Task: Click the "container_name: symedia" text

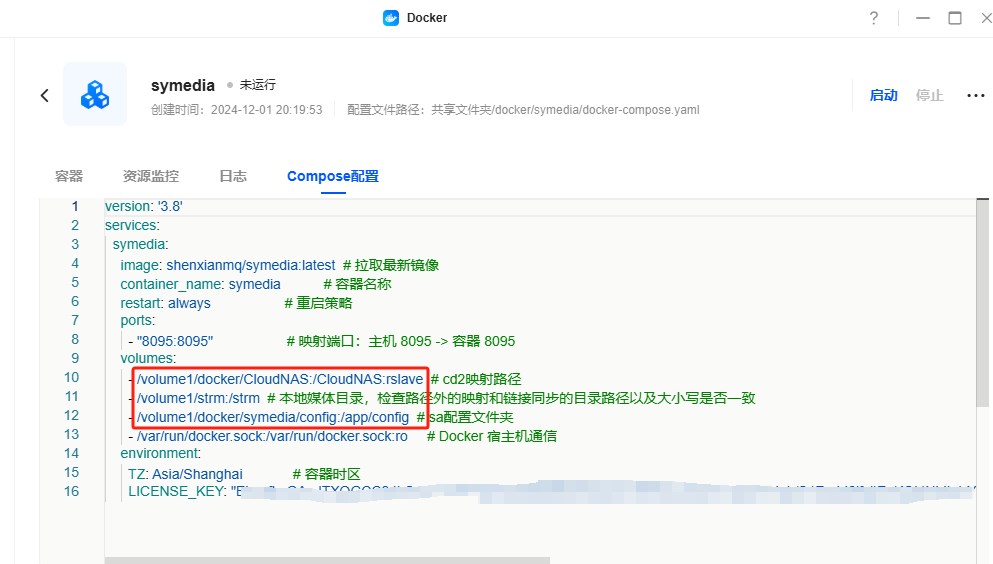Action: (201, 284)
